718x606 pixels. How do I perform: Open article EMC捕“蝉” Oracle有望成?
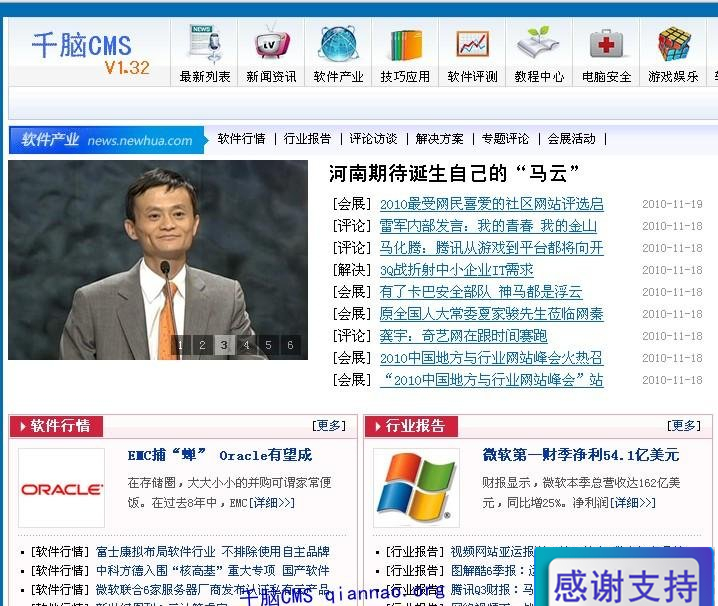point(220,455)
